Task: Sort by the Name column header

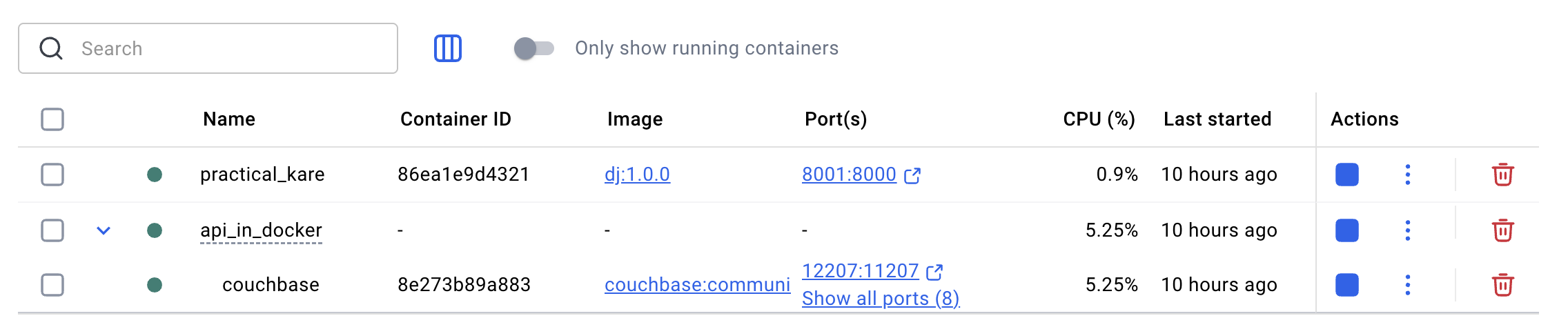Action: 229,119
